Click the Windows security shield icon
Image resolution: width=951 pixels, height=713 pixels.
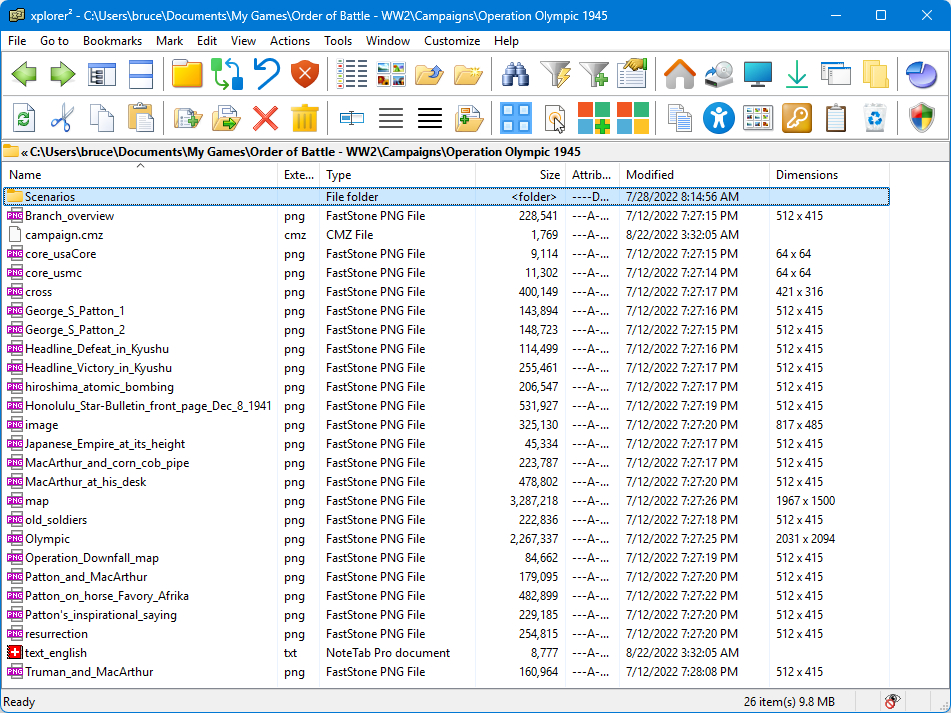(x=921, y=118)
